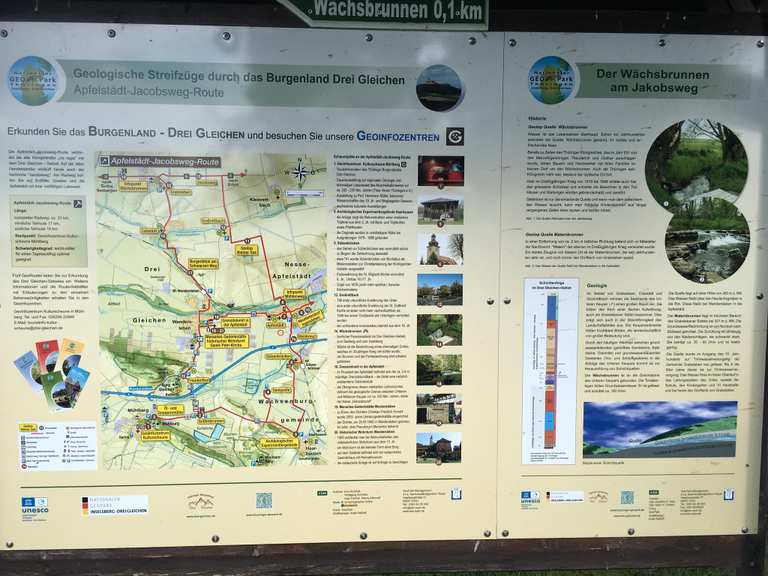This screenshot has width=768, height=576.
Task: Tap the GeoPark logo beside Der Wachsbrunnen title
Action: (552, 80)
